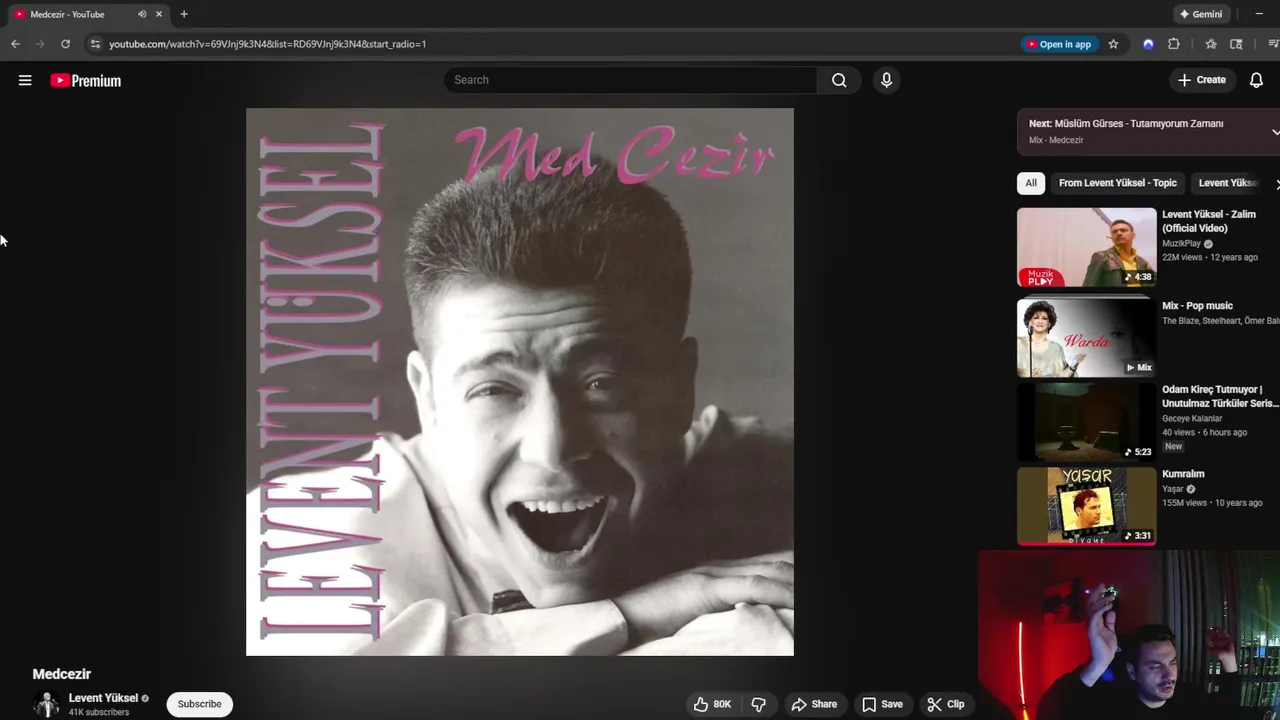1280x720 pixels.
Task: Open Zalim (Official Video) title
Action: 1209,221
